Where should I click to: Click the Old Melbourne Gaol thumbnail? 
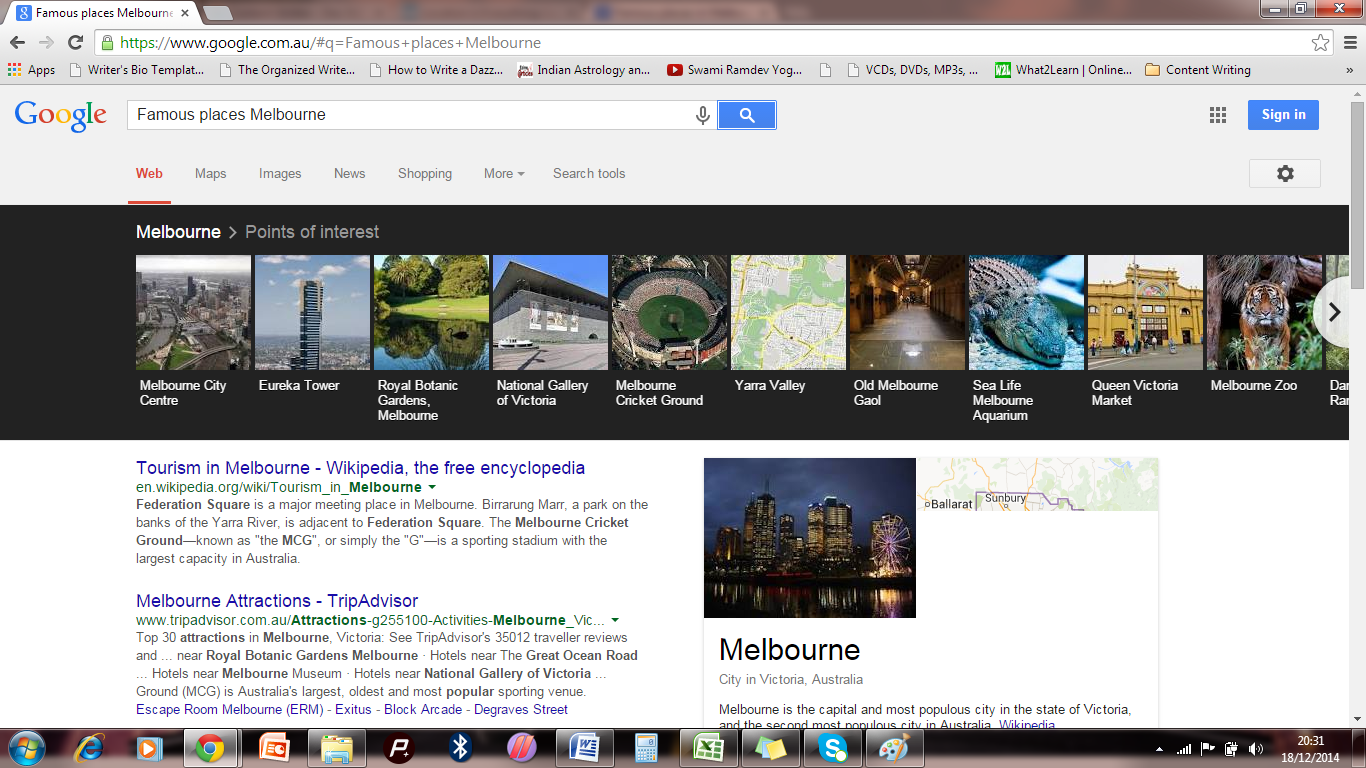(x=907, y=312)
